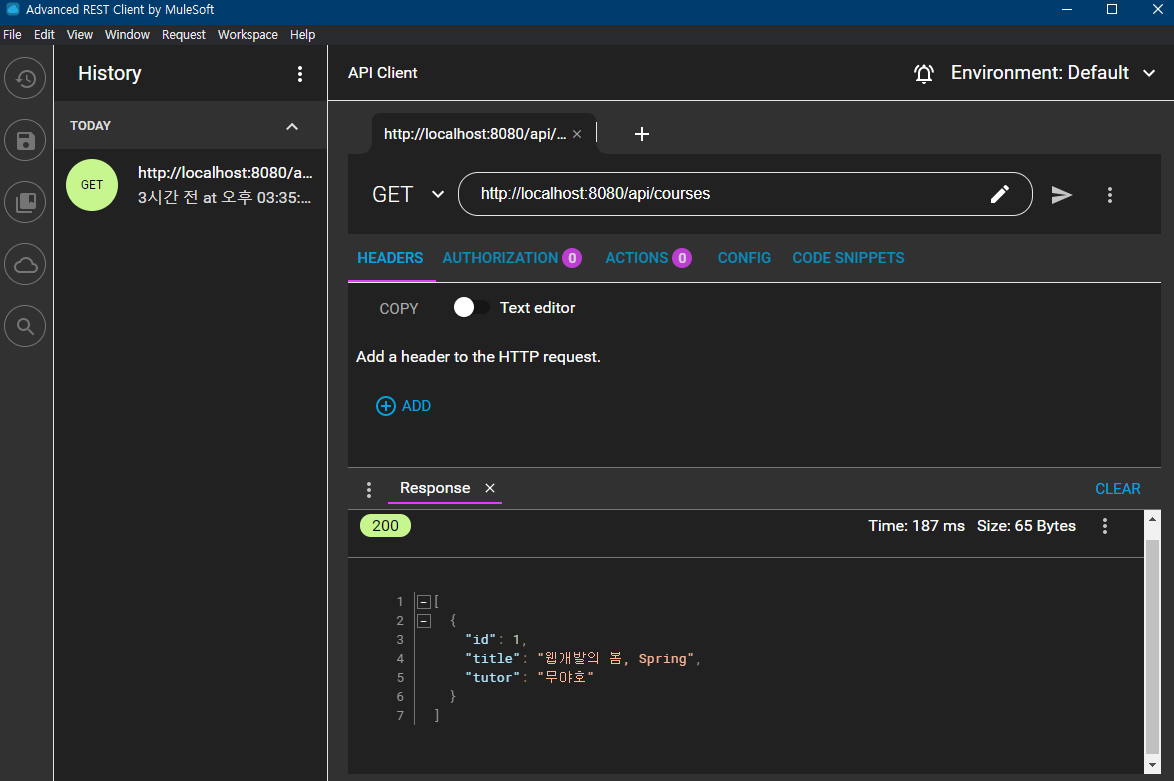Switch to the AUTHORIZATION tab
Image resolution: width=1174 pixels, height=781 pixels.
tap(511, 258)
